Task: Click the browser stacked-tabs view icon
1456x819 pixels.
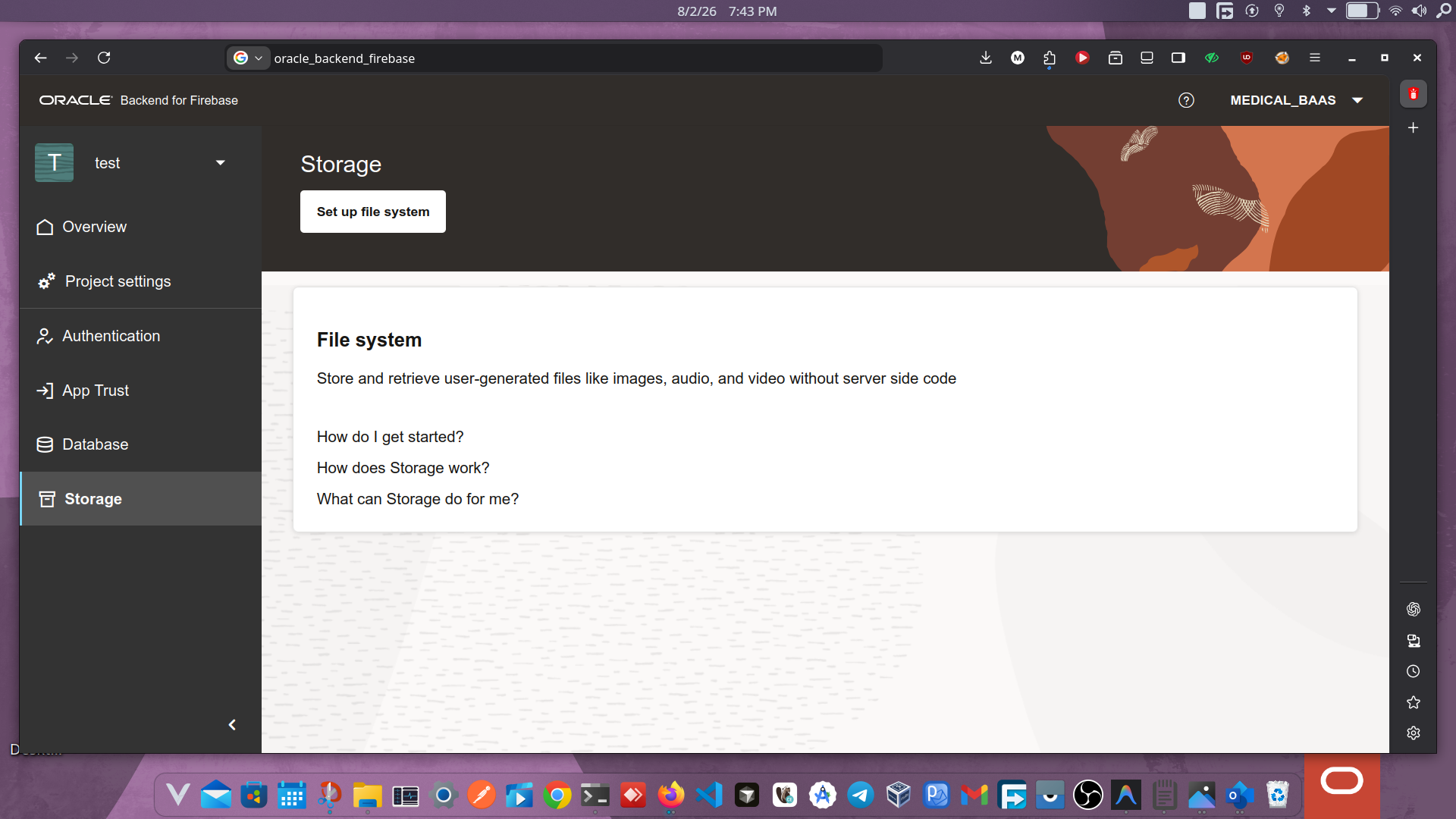Action: point(1147,58)
